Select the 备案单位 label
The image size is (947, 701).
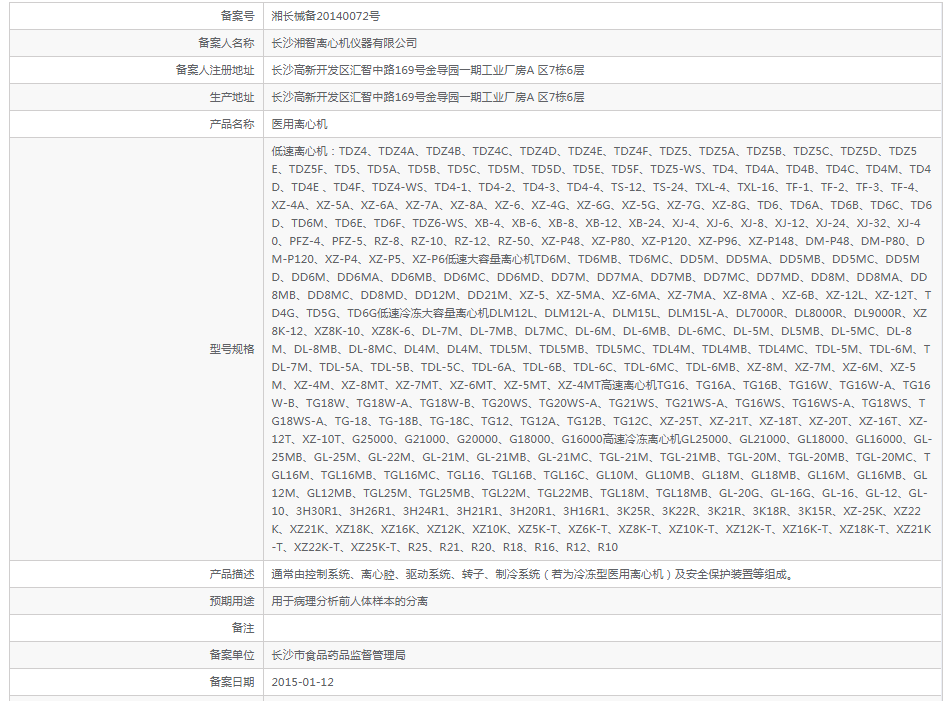232,655
